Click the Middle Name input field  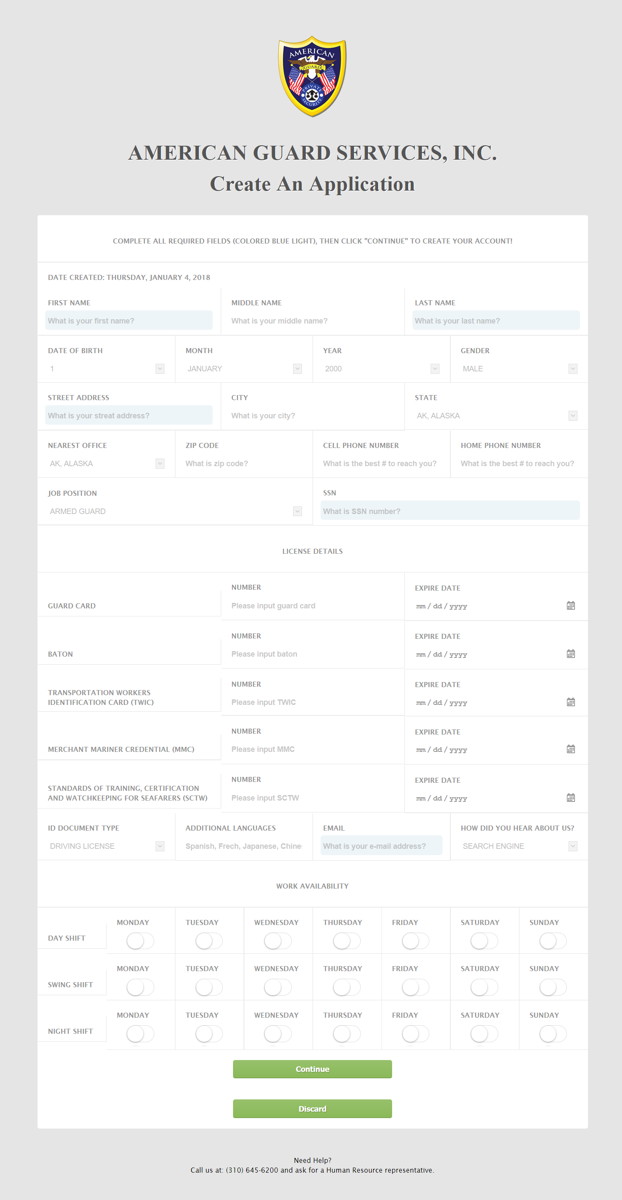coord(313,321)
